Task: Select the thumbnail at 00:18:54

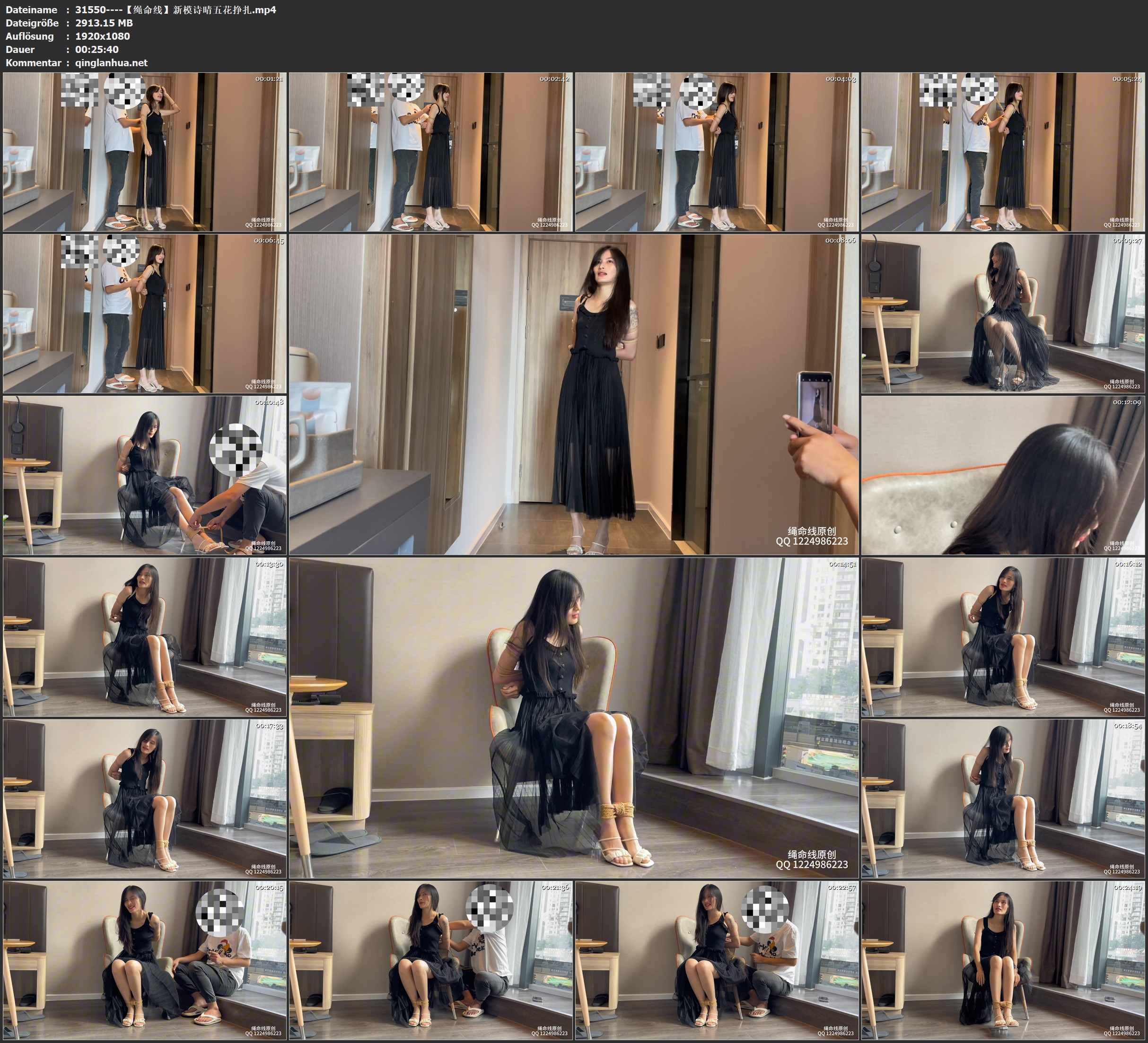Action: point(1003,799)
